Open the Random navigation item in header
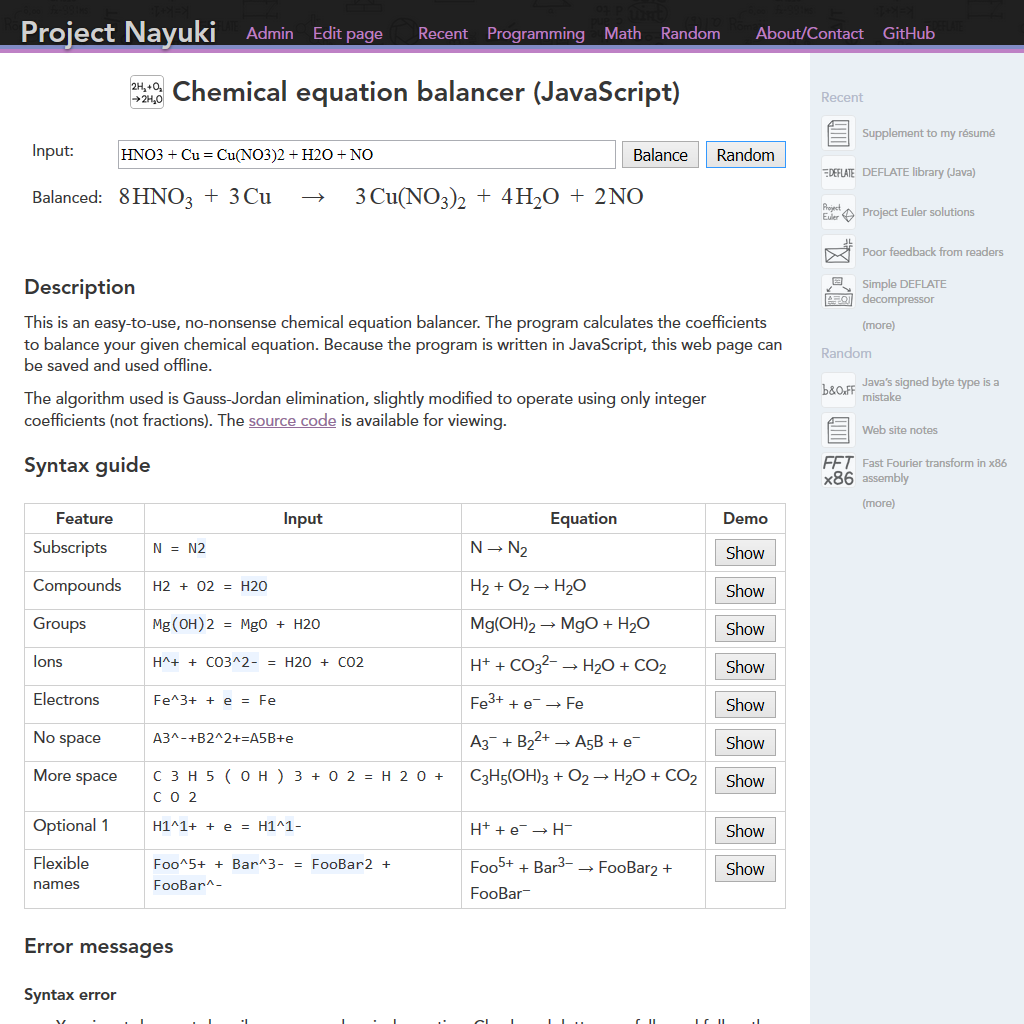The height and width of the screenshot is (1024, 1024). tap(690, 33)
